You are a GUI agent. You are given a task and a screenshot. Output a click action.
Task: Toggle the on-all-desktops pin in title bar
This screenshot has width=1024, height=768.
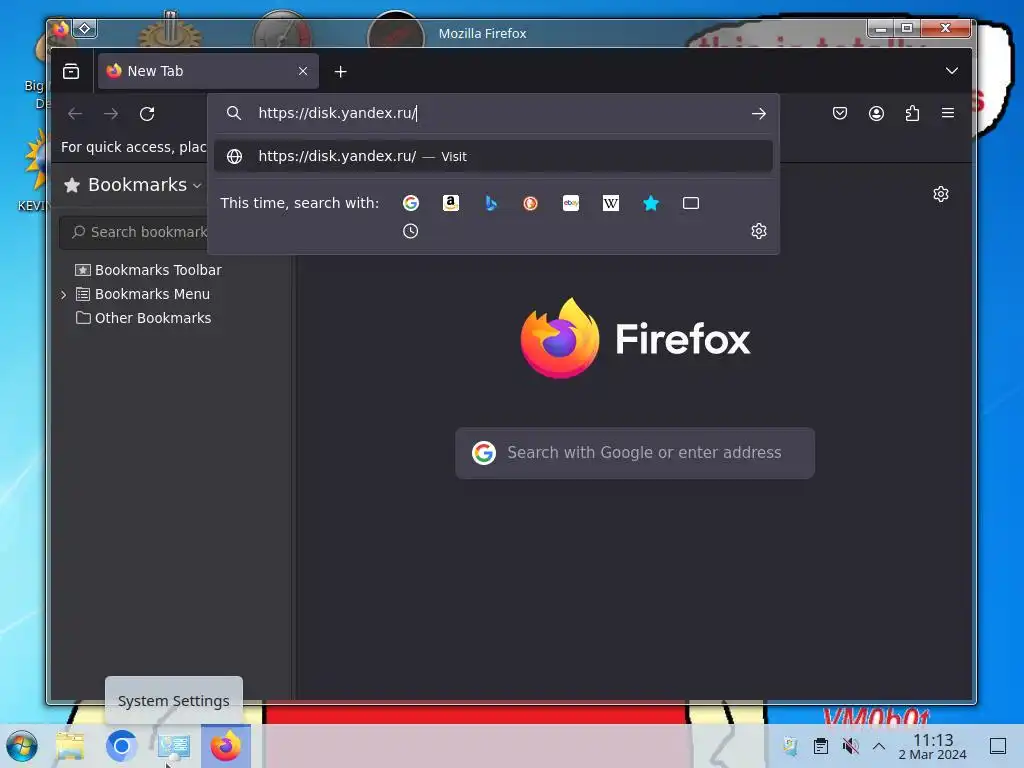85,29
